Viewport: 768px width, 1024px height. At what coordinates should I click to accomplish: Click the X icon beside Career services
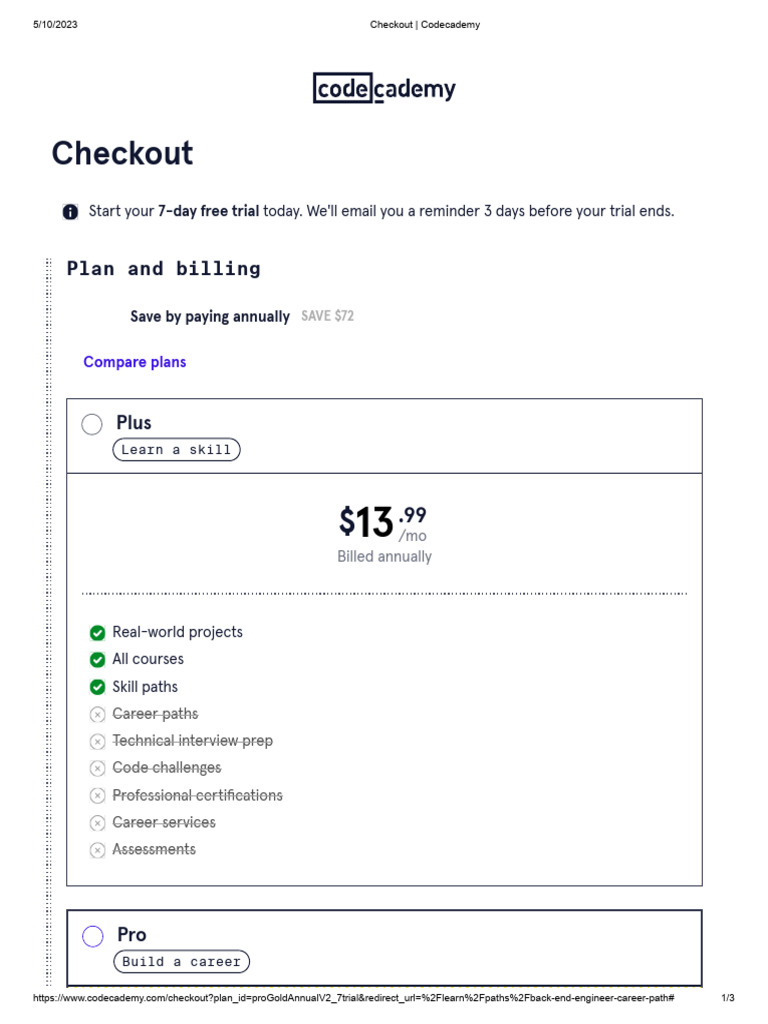97,823
